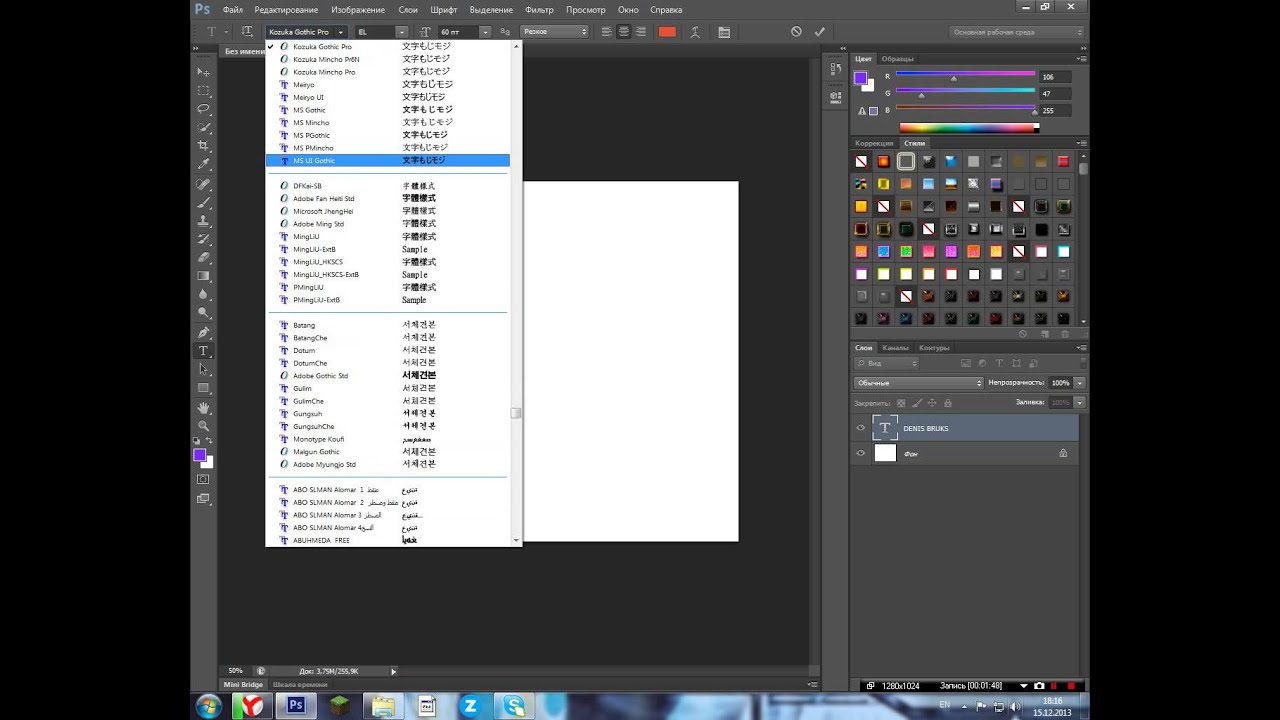Open the font size dropdown (60 пт)
The height and width of the screenshot is (720, 1280).
pos(485,32)
